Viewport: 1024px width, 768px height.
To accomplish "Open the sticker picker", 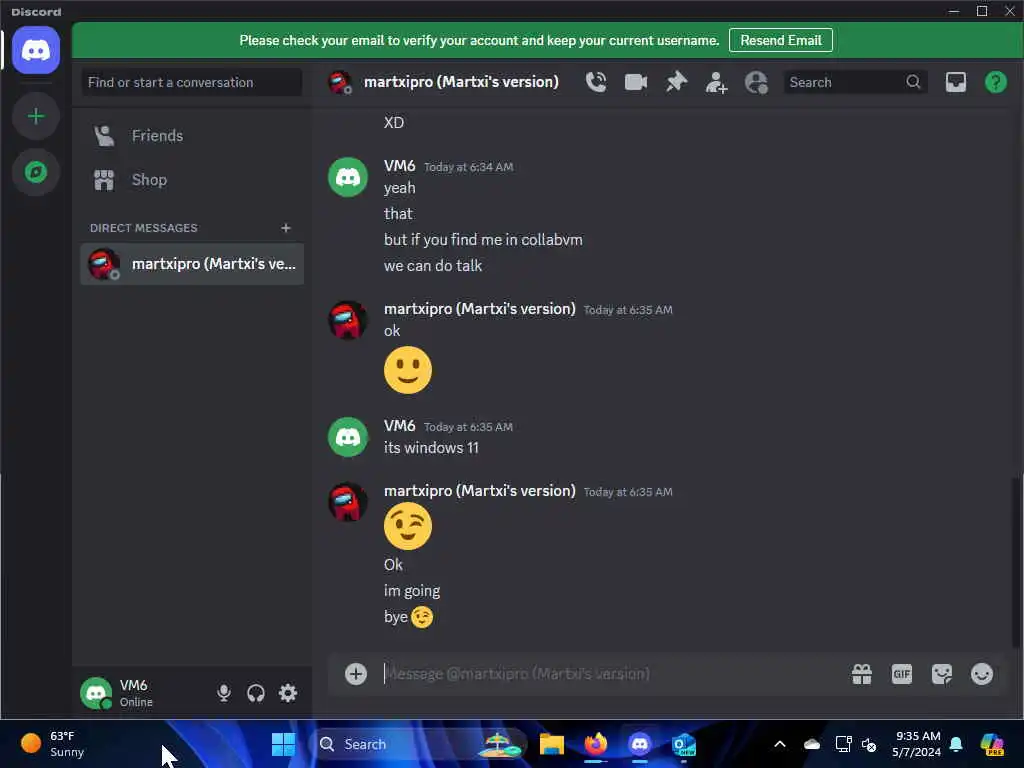I will point(942,674).
